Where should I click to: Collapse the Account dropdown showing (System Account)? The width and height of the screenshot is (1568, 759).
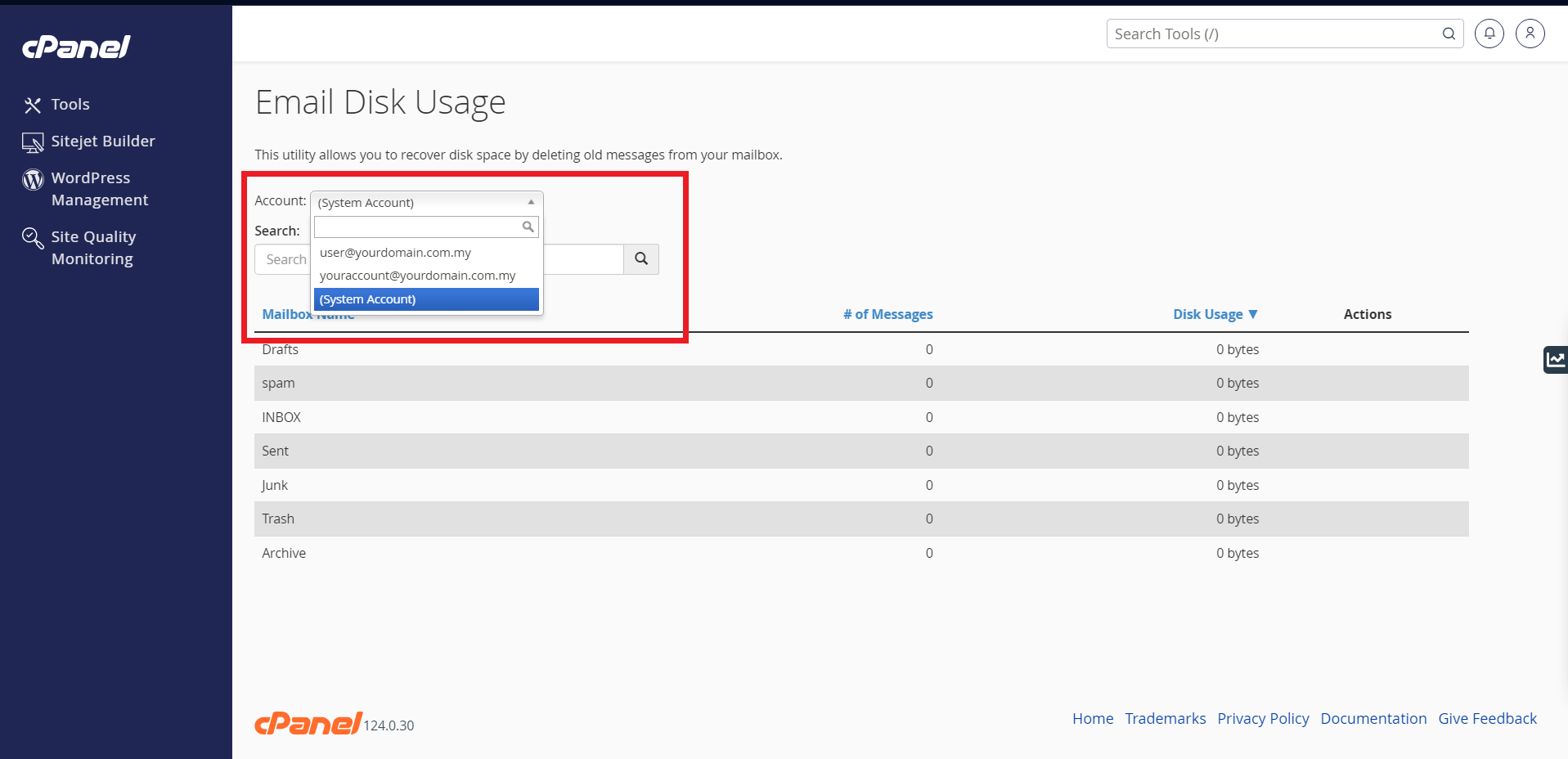(426, 202)
